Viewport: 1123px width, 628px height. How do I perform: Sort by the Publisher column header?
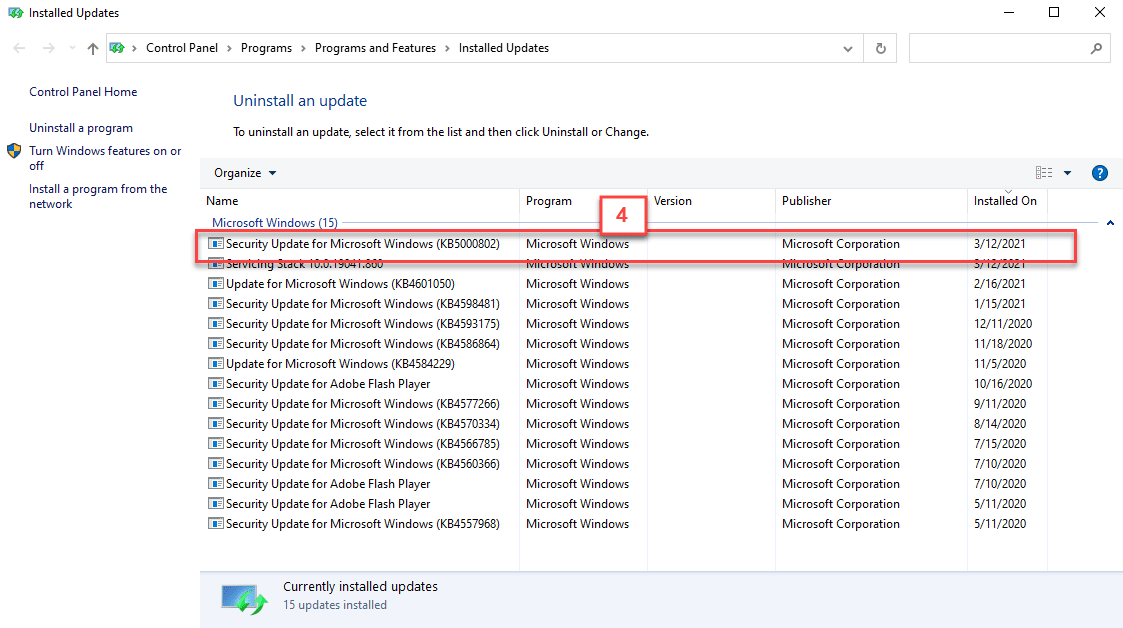871,201
